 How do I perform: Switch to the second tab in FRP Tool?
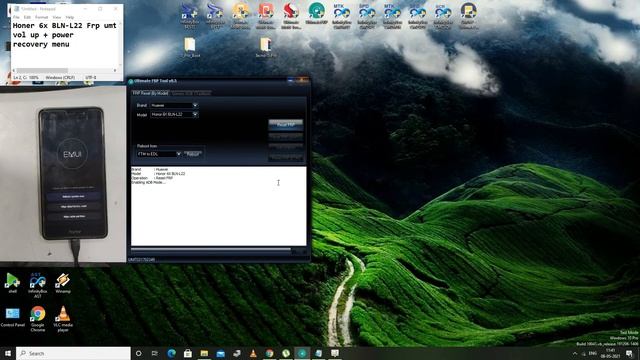click(x=191, y=93)
